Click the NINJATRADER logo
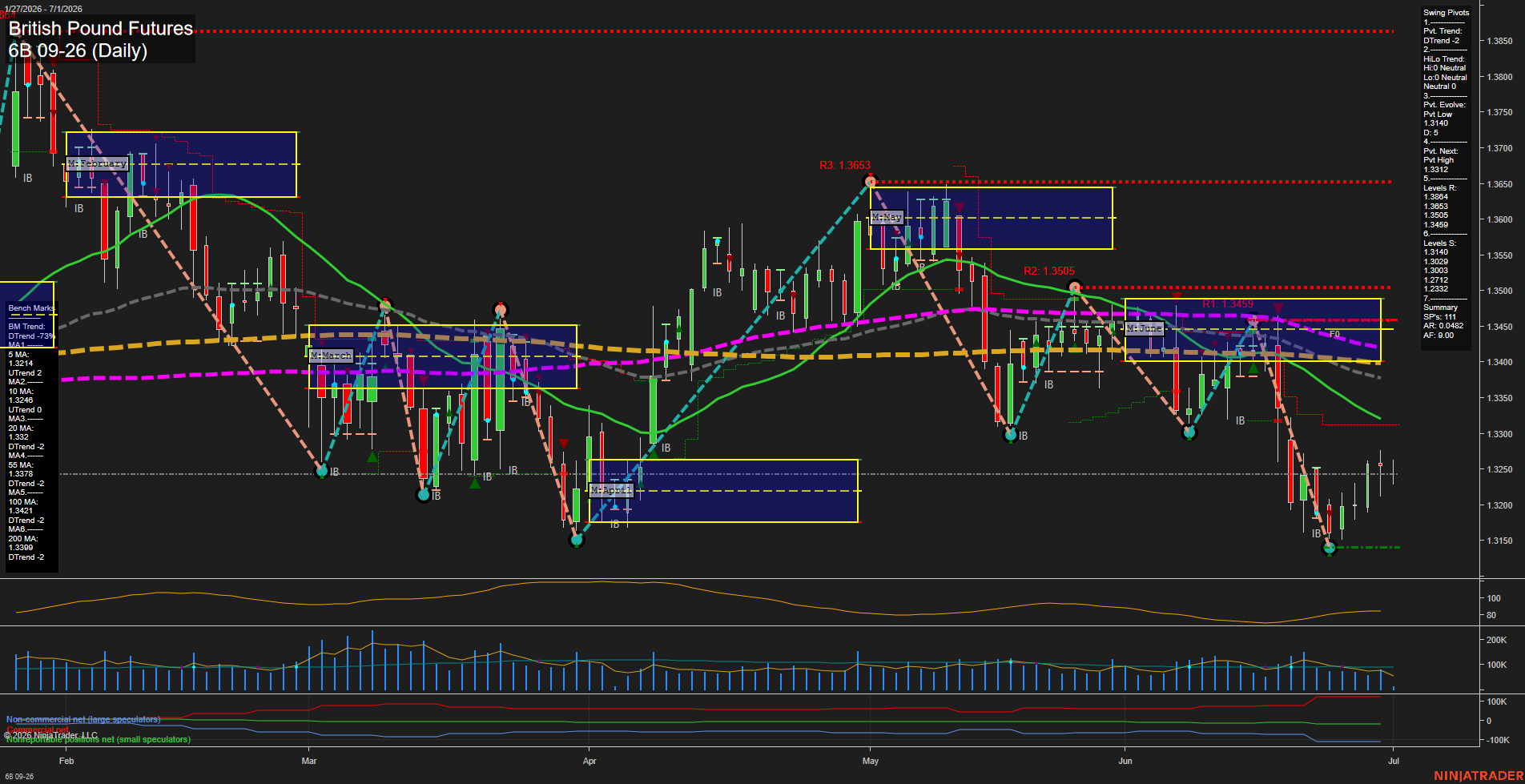The width and height of the screenshot is (1525, 784). point(1479,776)
